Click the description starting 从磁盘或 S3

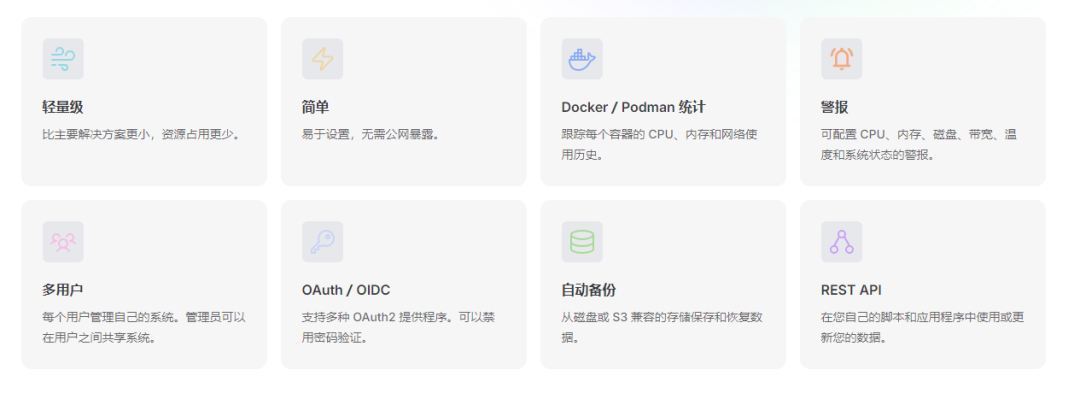click(x=662, y=328)
